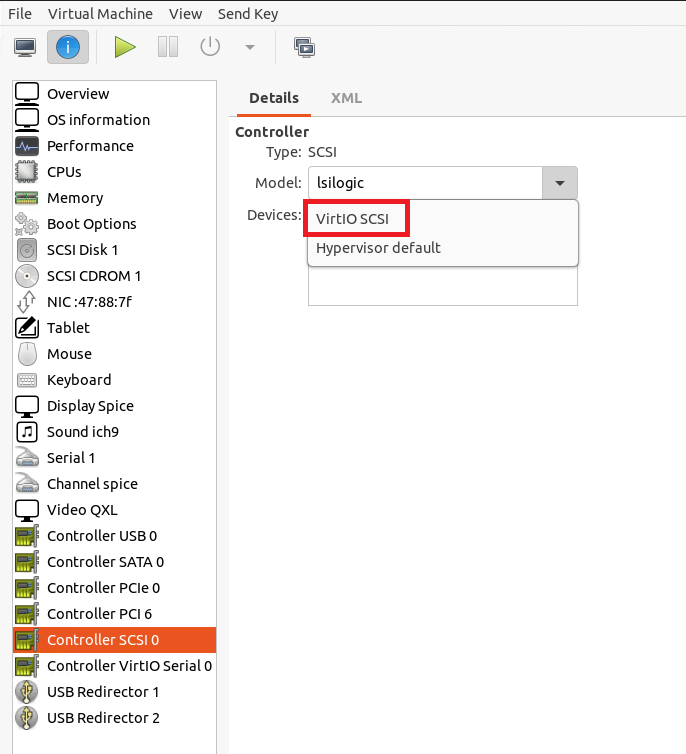This screenshot has width=686, height=754.
Task: Open the Virtual Machine menu
Action: tap(101, 14)
